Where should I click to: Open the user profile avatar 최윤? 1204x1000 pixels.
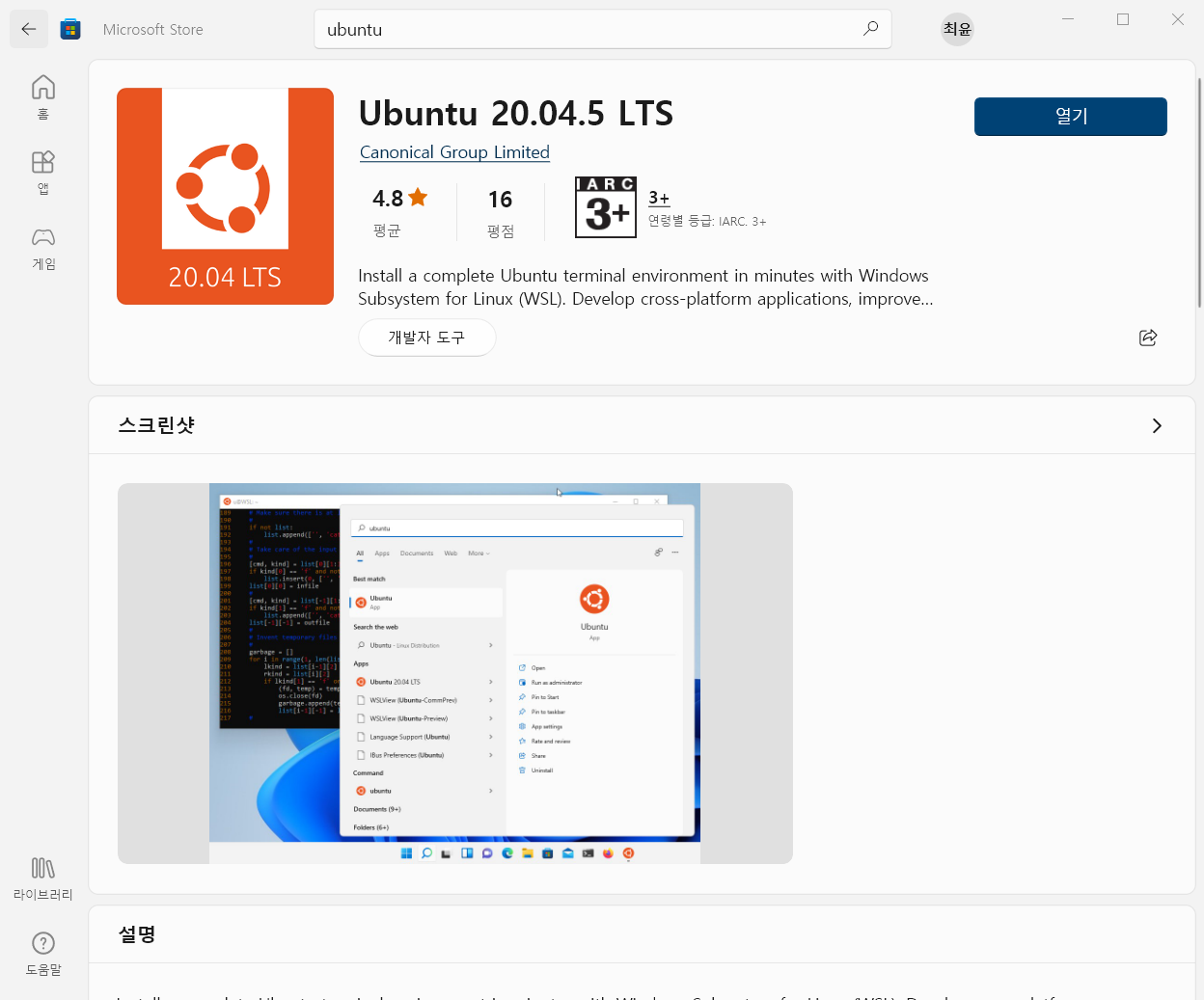957,29
